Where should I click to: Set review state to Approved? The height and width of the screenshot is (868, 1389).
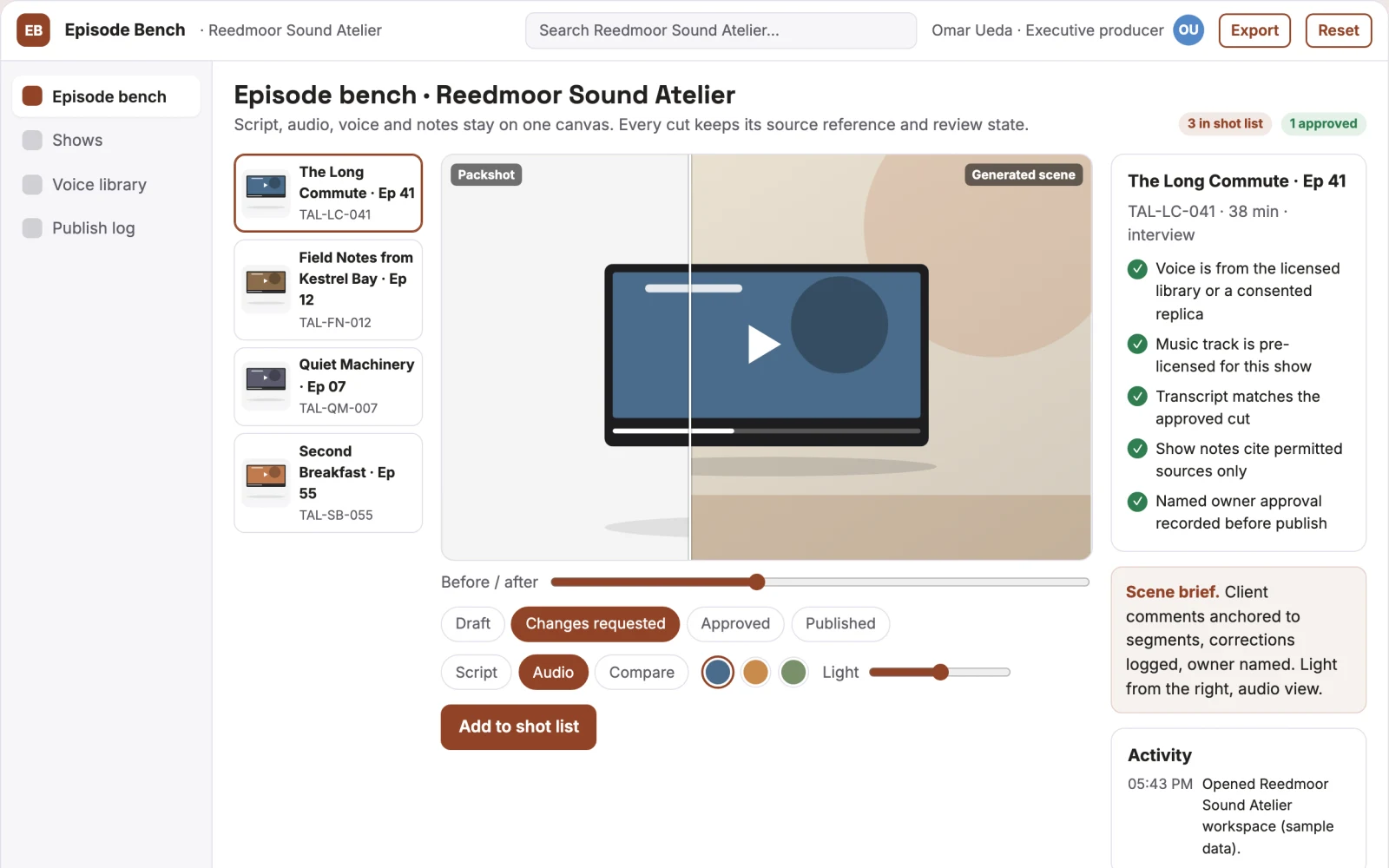pyautogui.click(x=735, y=624)
